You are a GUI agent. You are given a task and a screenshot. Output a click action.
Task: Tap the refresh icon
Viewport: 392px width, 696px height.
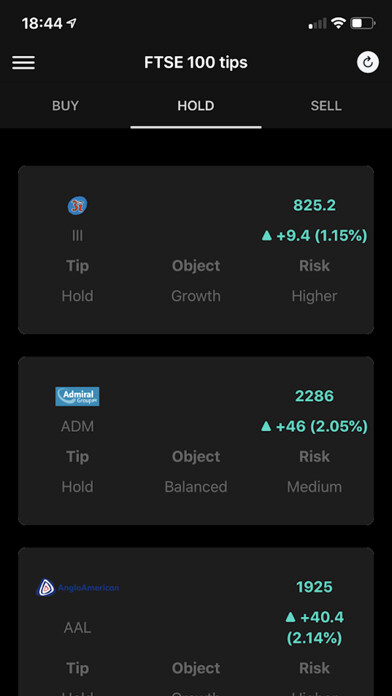click(368, 63)
